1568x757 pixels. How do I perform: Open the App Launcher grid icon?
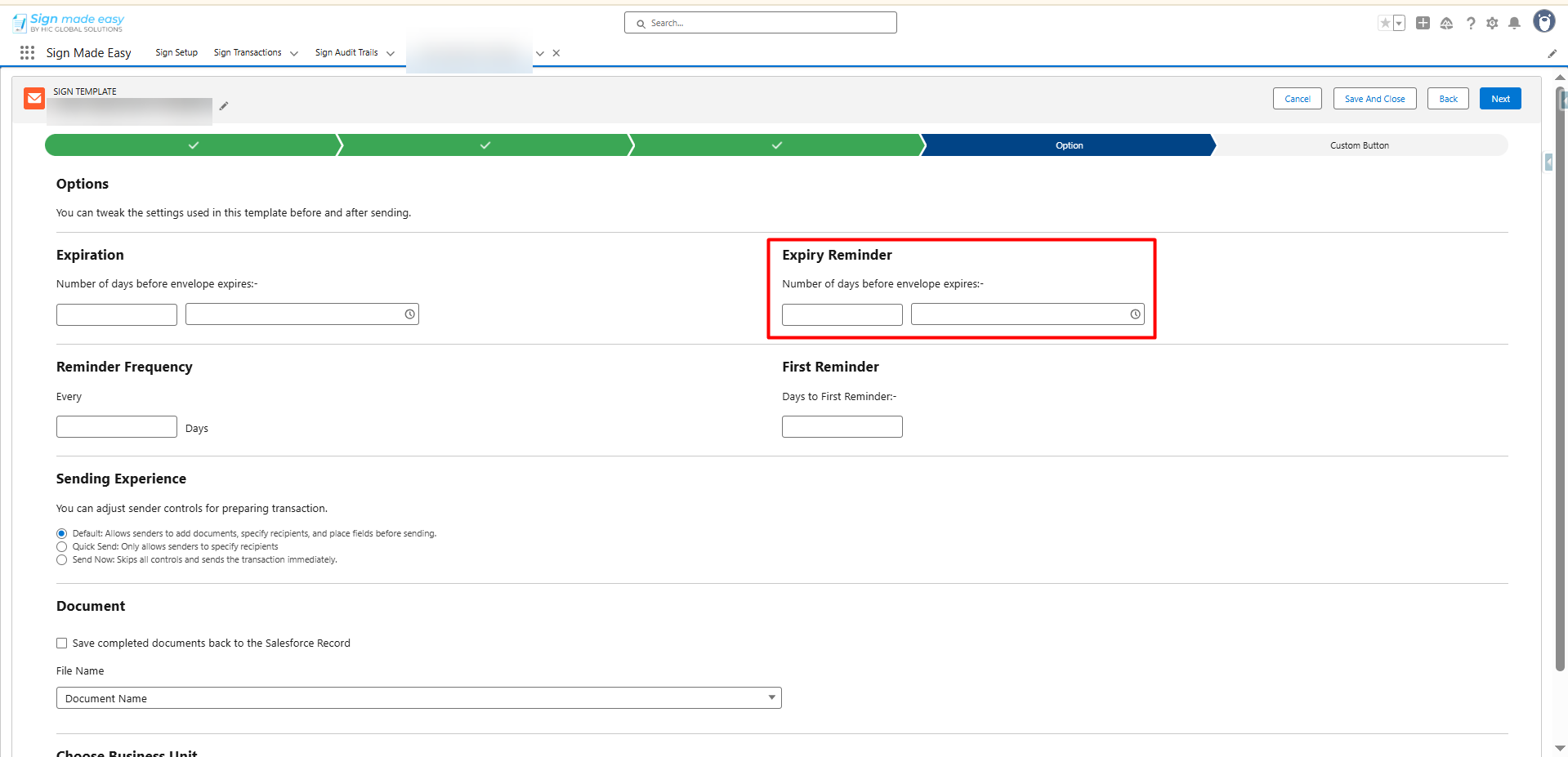tap(27, 53)
